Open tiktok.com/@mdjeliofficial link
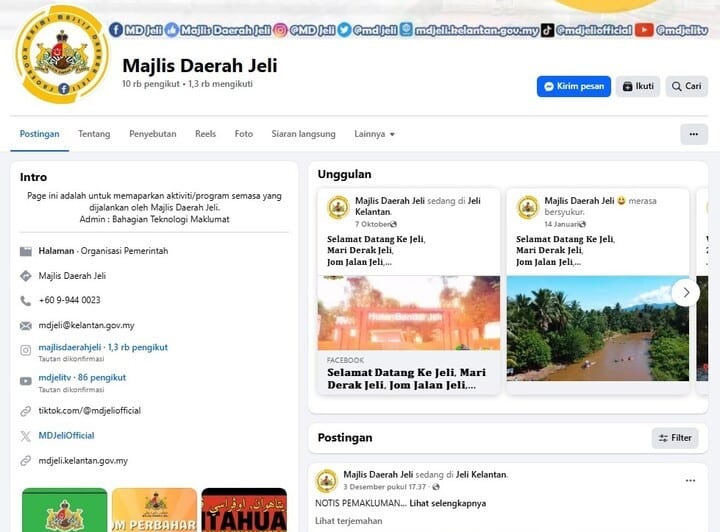 tap(90, 411)
